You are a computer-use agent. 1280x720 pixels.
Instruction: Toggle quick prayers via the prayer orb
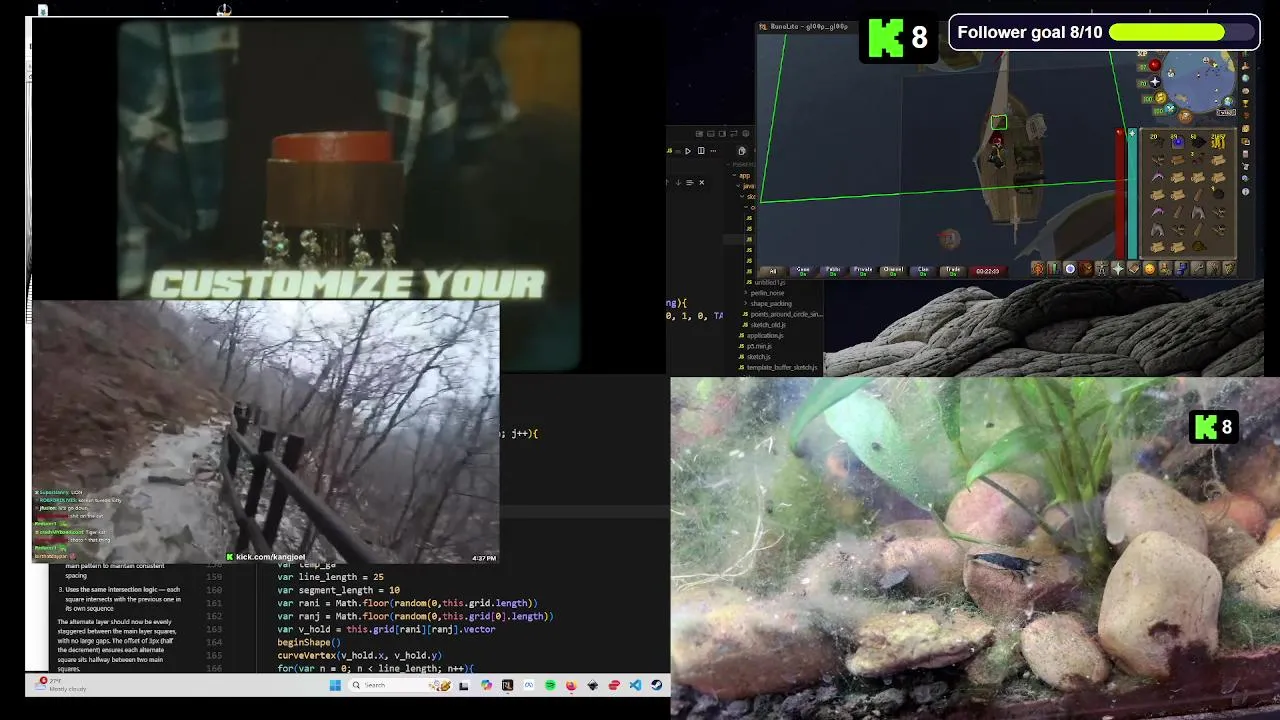[x=1155, y=82]
